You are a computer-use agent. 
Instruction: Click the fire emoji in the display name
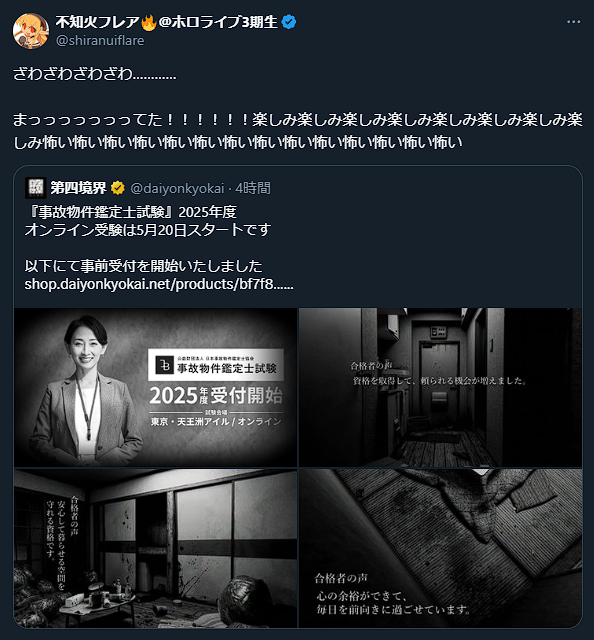[x=149, y=22]
